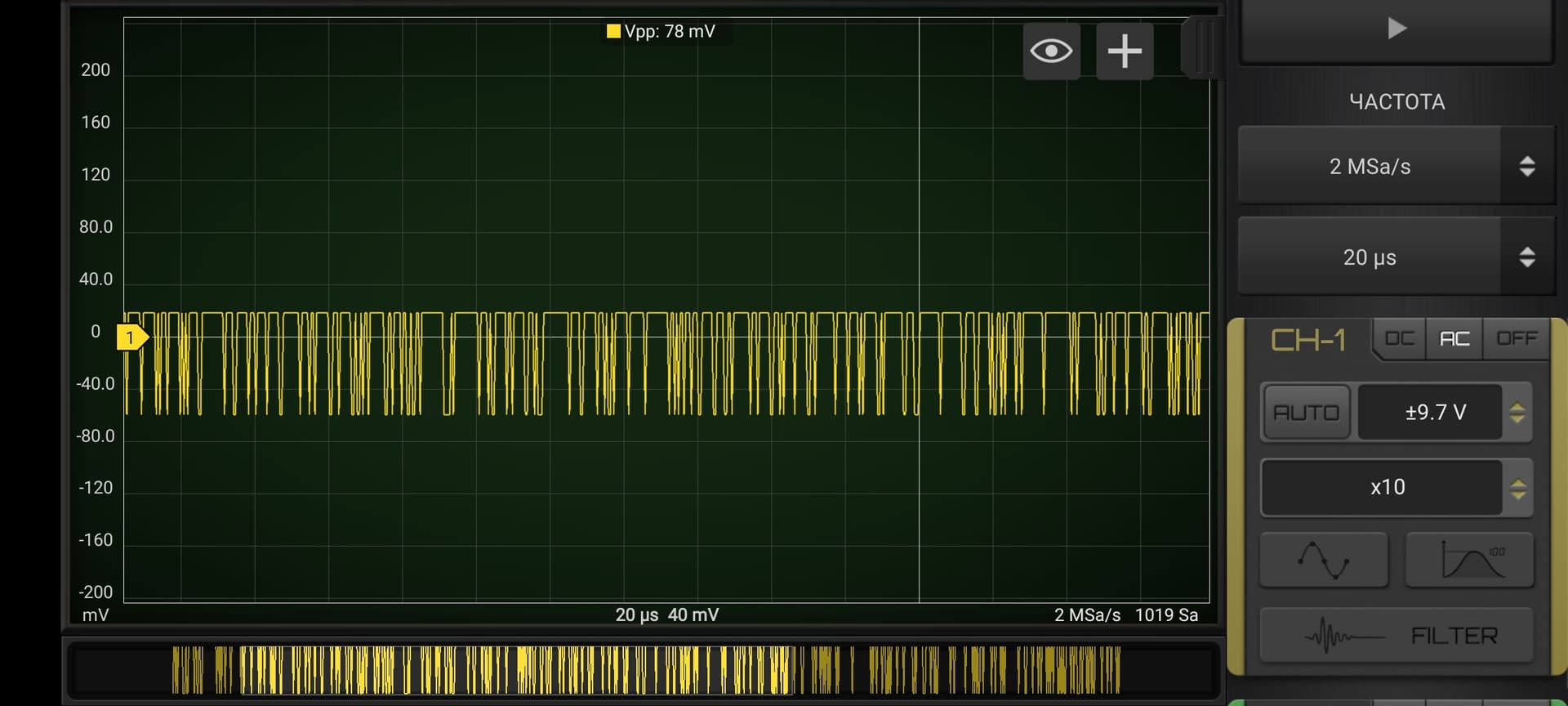Click the Vpp: 78 mV measurement label
This screenshot has width=1568, height=706.
(670, 31)
